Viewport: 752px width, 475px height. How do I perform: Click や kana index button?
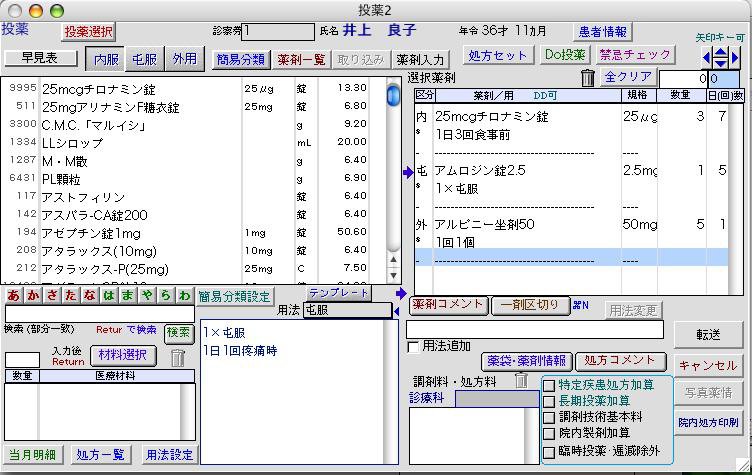click(147, 296)
